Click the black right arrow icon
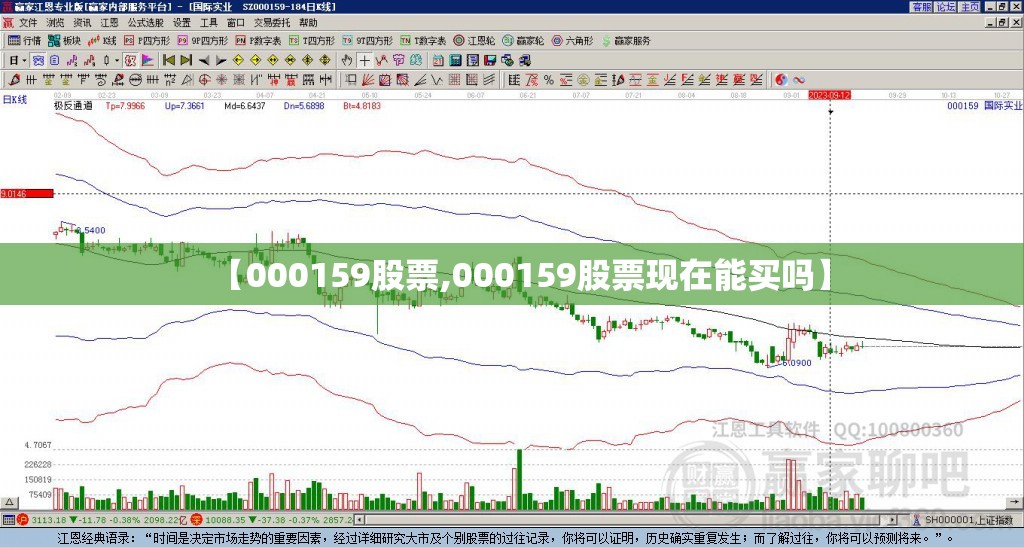The width and height of the screenshot is (1024, 548). point(221,61)
